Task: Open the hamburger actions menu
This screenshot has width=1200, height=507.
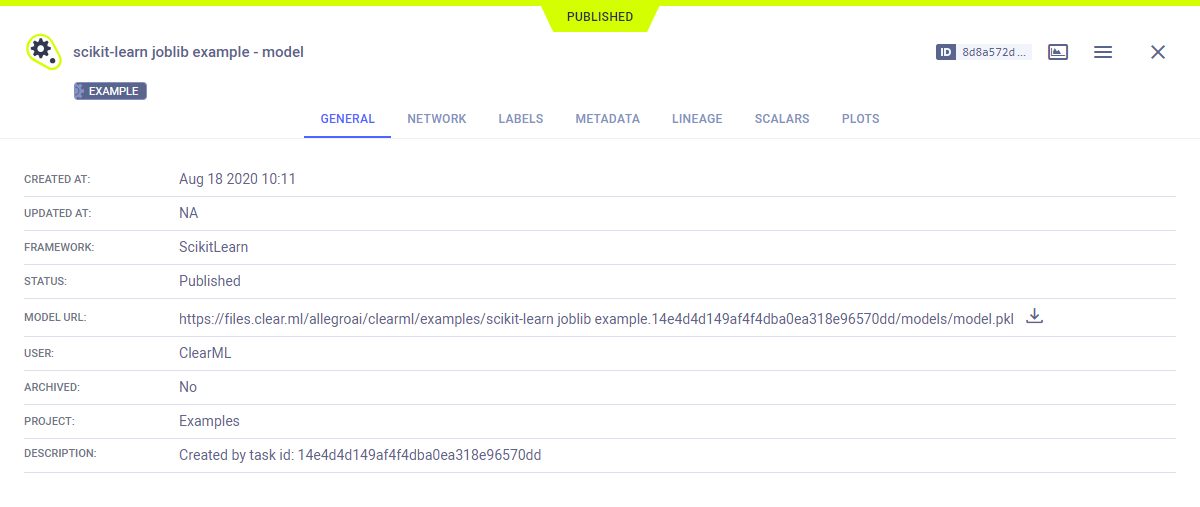Action: (1103, 52)
